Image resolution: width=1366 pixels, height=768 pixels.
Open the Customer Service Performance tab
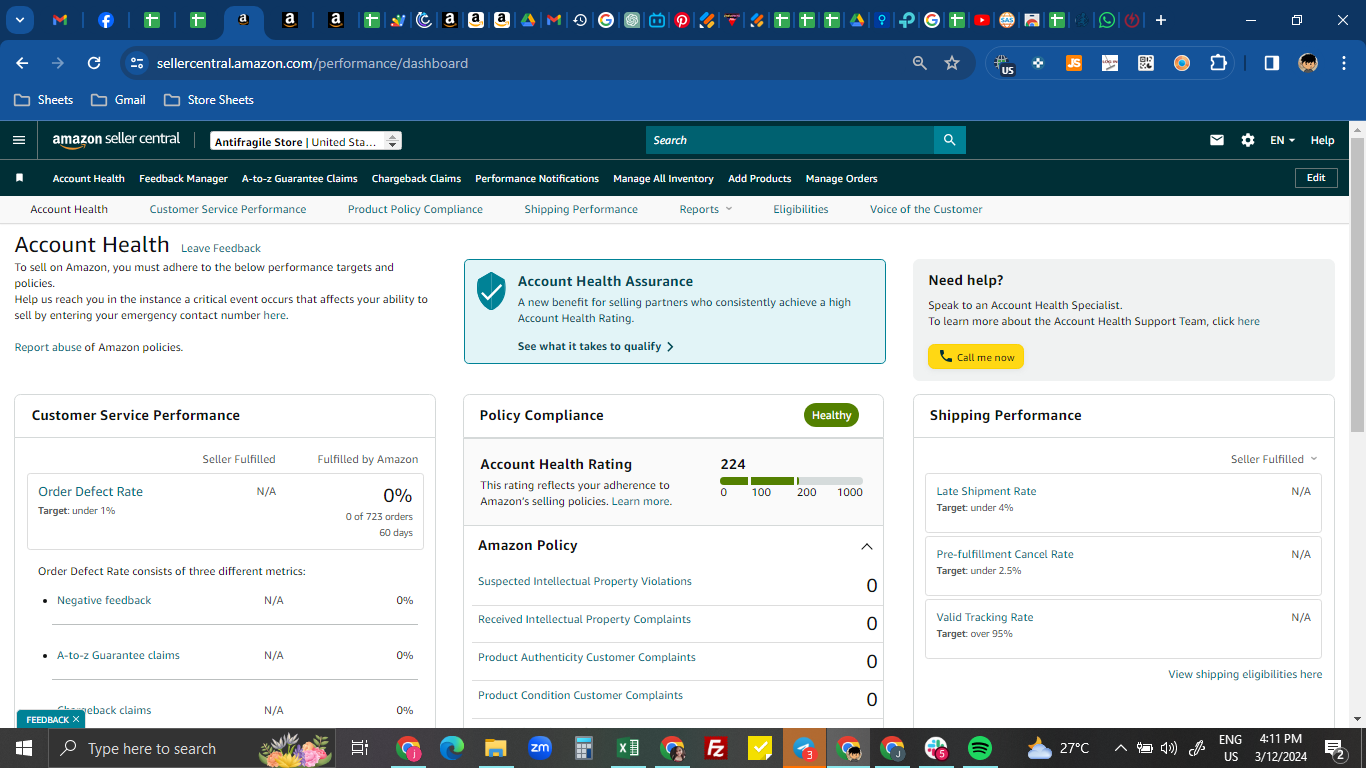(228, 209)
